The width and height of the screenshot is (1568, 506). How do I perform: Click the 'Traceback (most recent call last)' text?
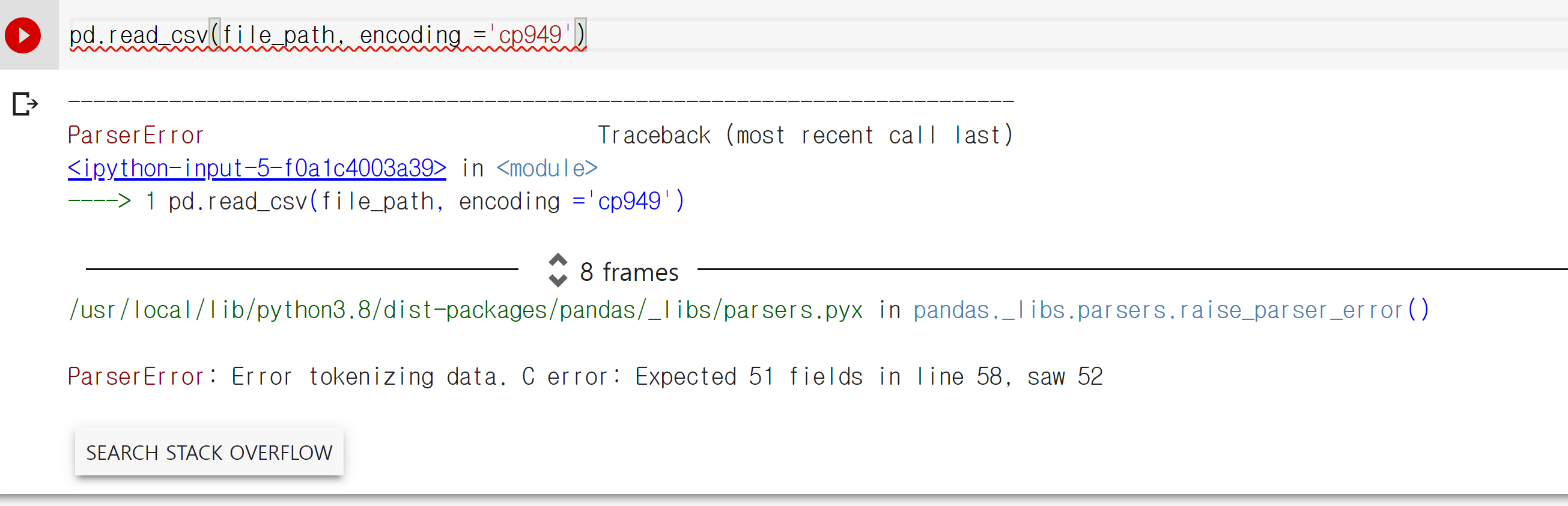805,135
